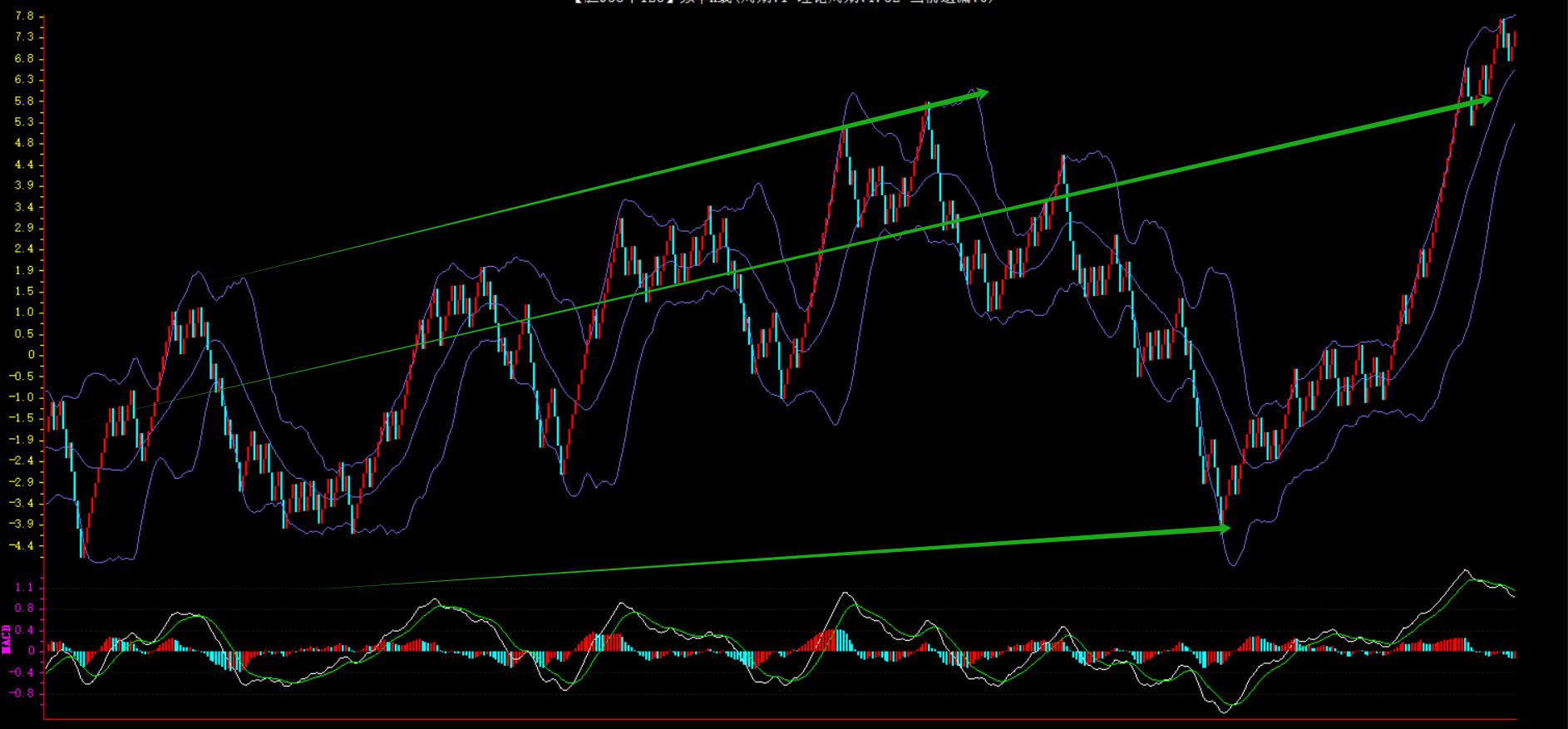Select the 5.8 price axis label
This screenshot has height=729, width=1568.
24,101
